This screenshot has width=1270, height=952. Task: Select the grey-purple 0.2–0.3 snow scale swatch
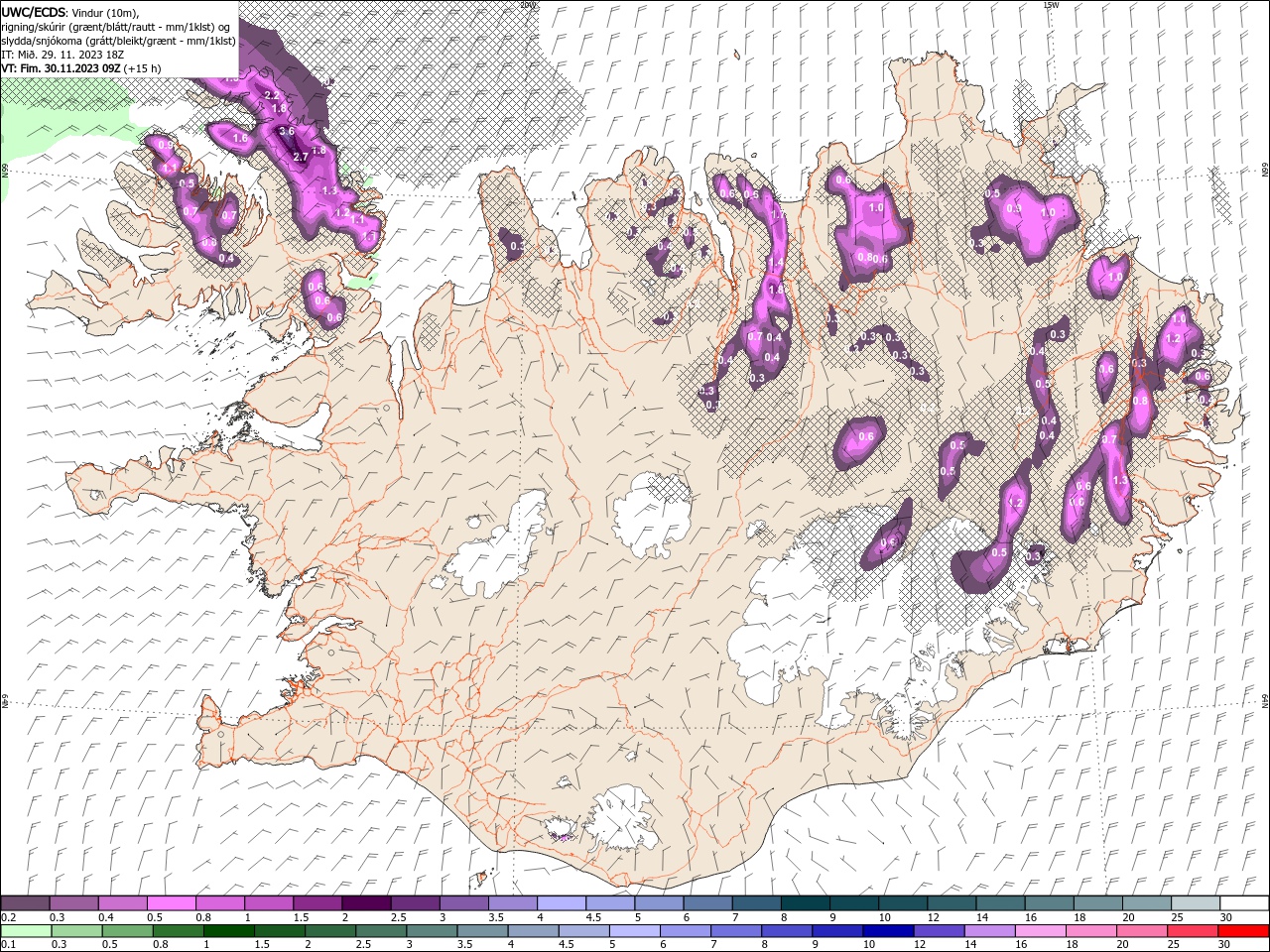(26, 903)
